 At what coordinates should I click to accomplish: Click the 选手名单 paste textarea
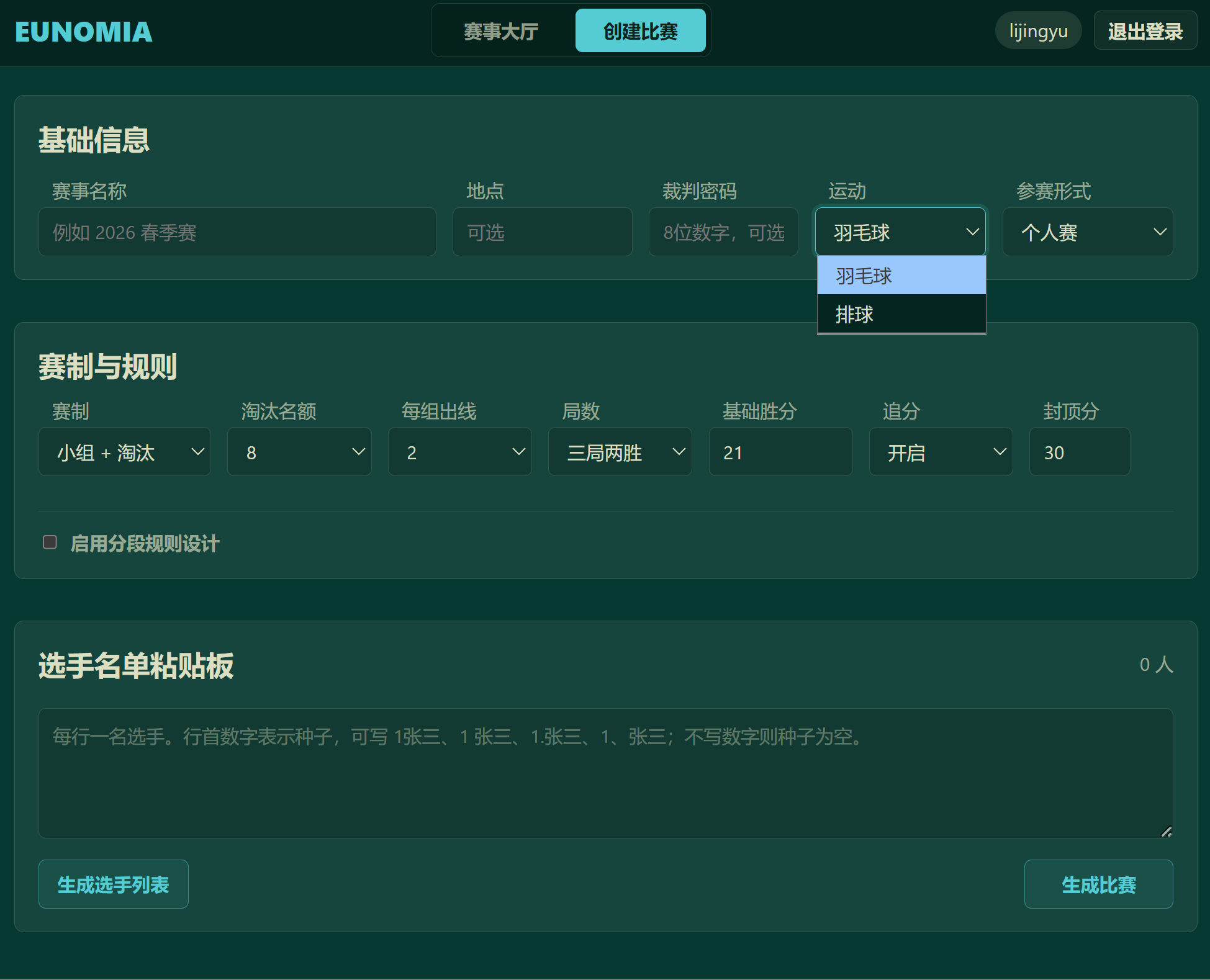[x=605, y=773]
